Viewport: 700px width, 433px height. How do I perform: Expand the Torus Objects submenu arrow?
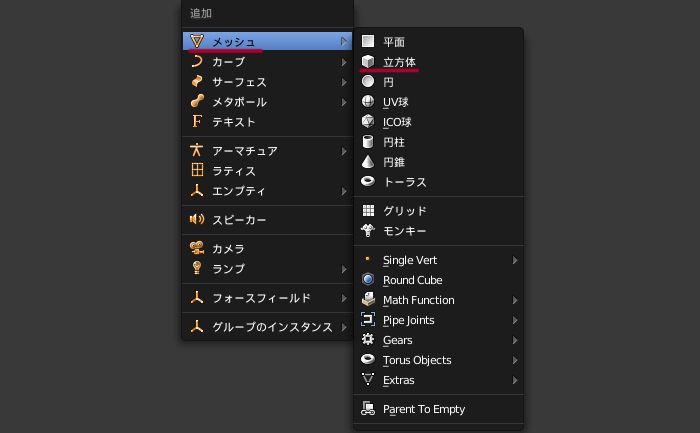click(515, 360)
